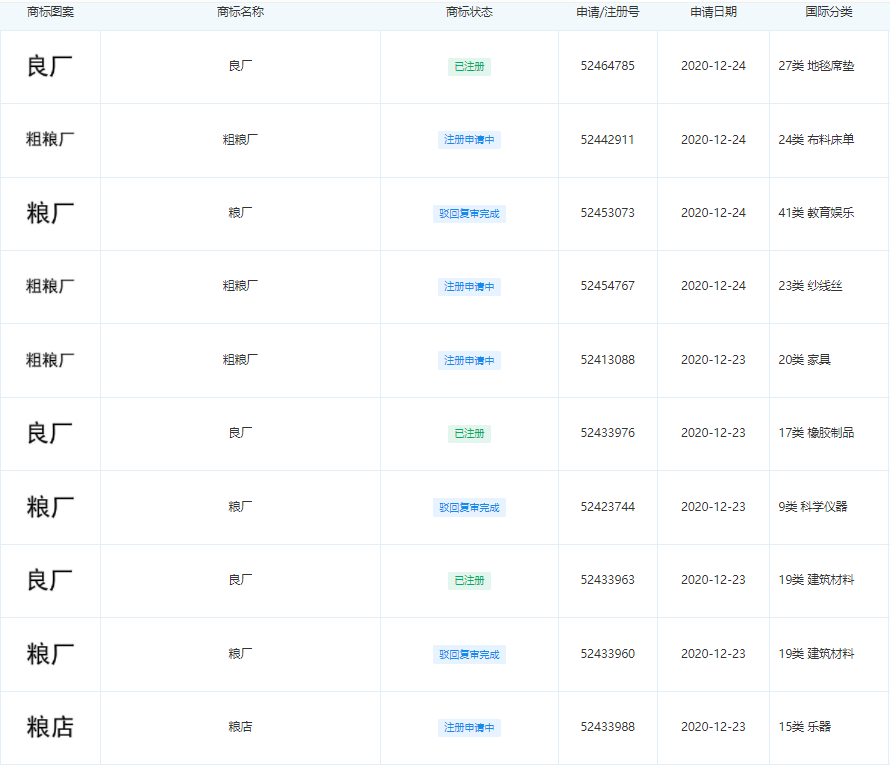This screenshot has width=890, height=767.
Task: Select registration number 52413088
Action: (x=607, y=360)
